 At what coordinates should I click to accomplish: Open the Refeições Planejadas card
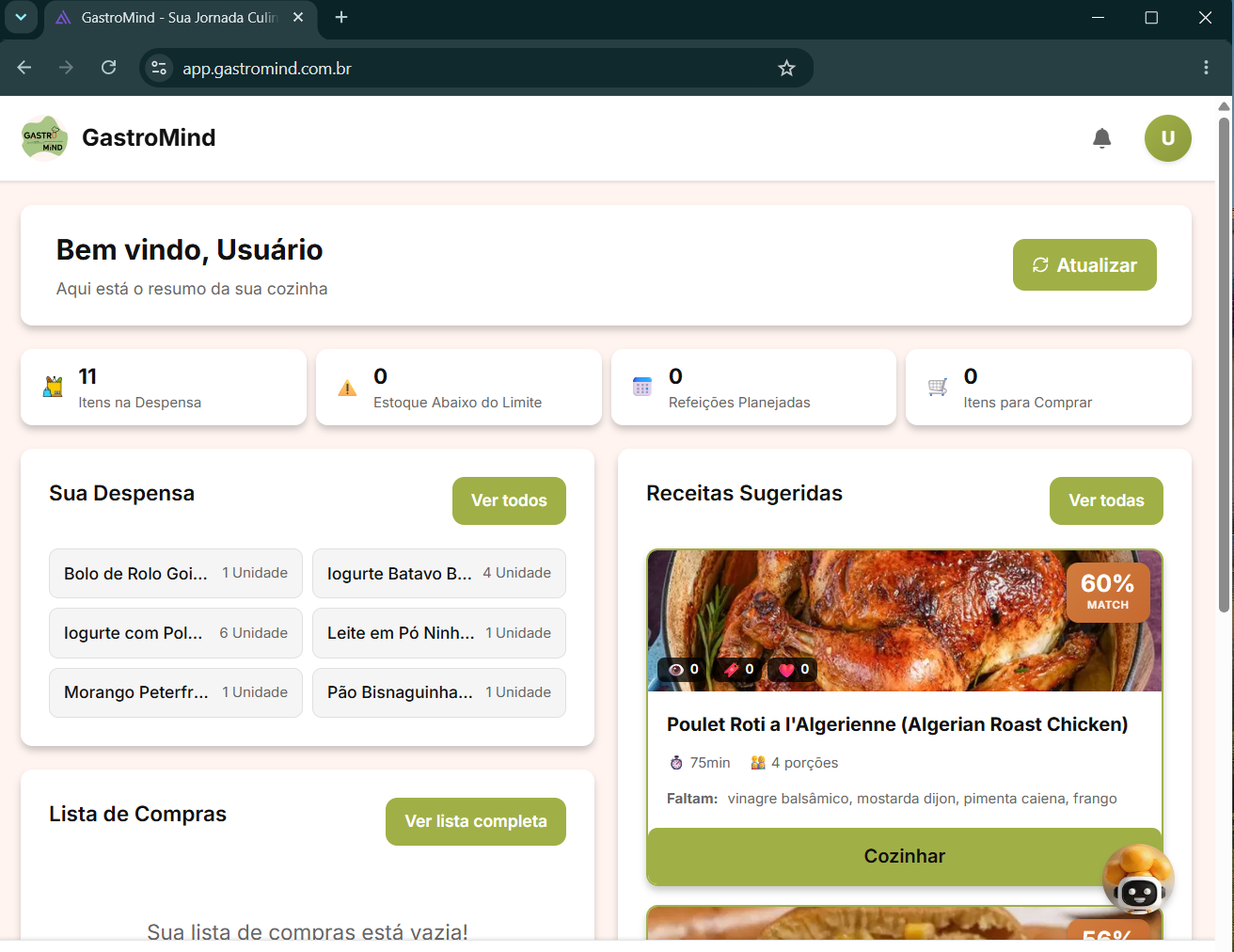tap(753, 388)
